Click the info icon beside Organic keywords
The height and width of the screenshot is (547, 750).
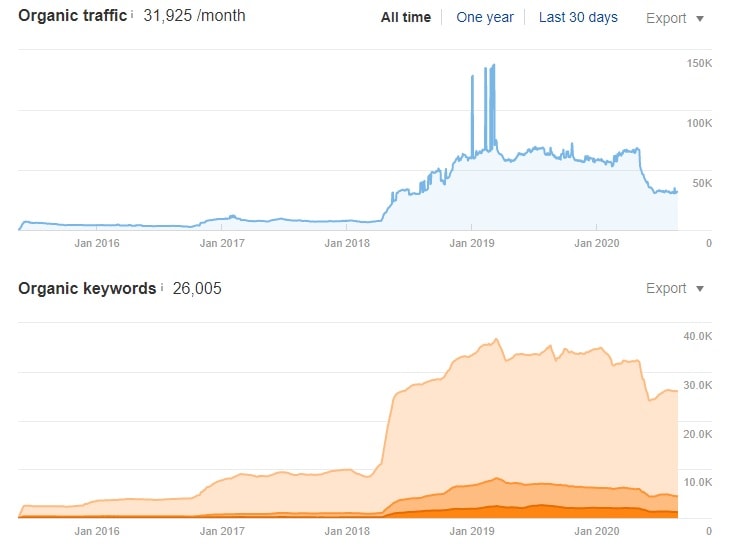point(162,287)
